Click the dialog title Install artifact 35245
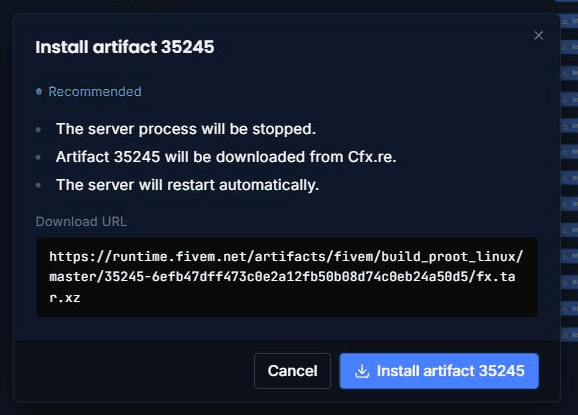Screen dimensions: 578x415 point(125,47)
